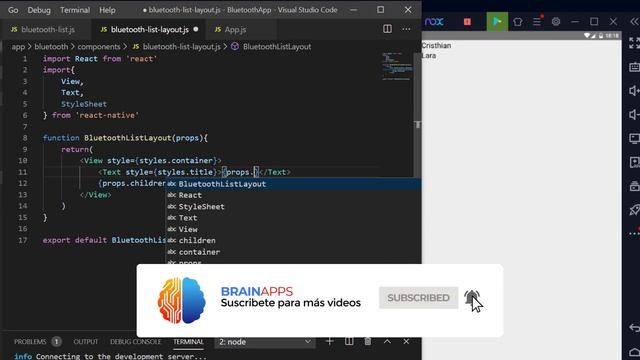Click the BluetoothListLayout symbol breadcrumb

coord(277,47)
